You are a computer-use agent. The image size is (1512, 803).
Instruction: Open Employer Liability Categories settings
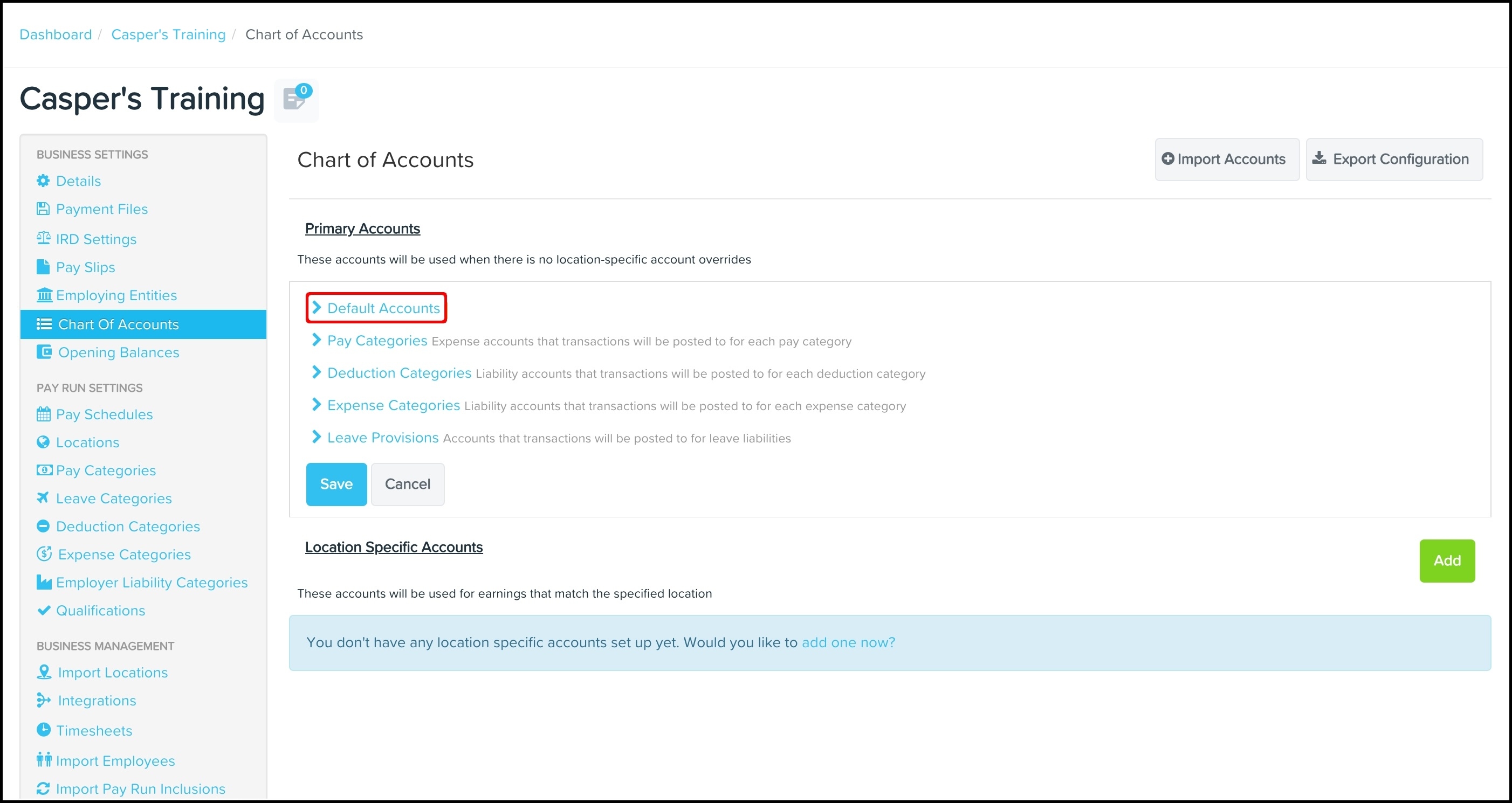(x=152, y=583)
